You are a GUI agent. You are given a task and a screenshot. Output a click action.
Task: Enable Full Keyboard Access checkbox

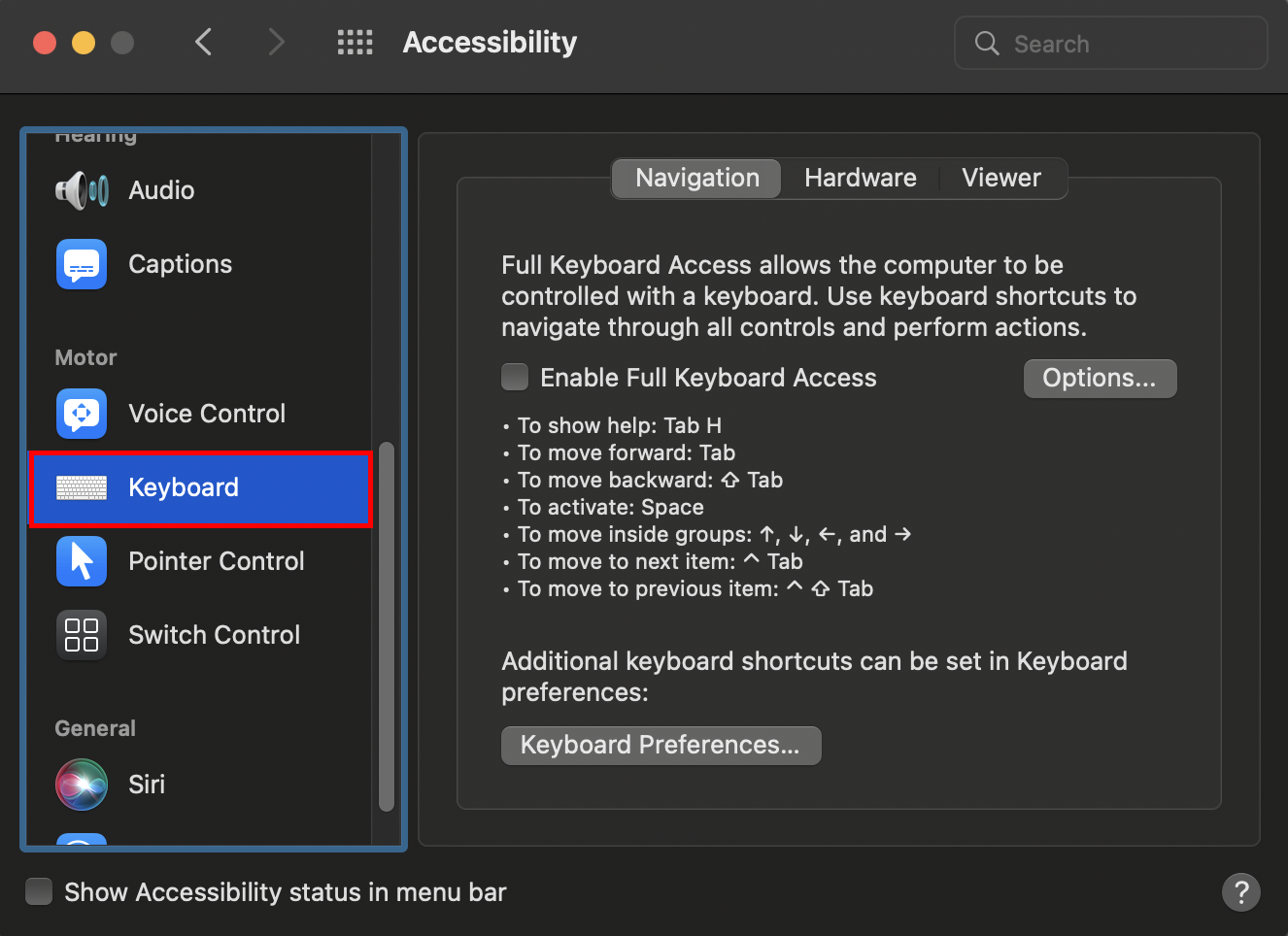click(515, 377)
